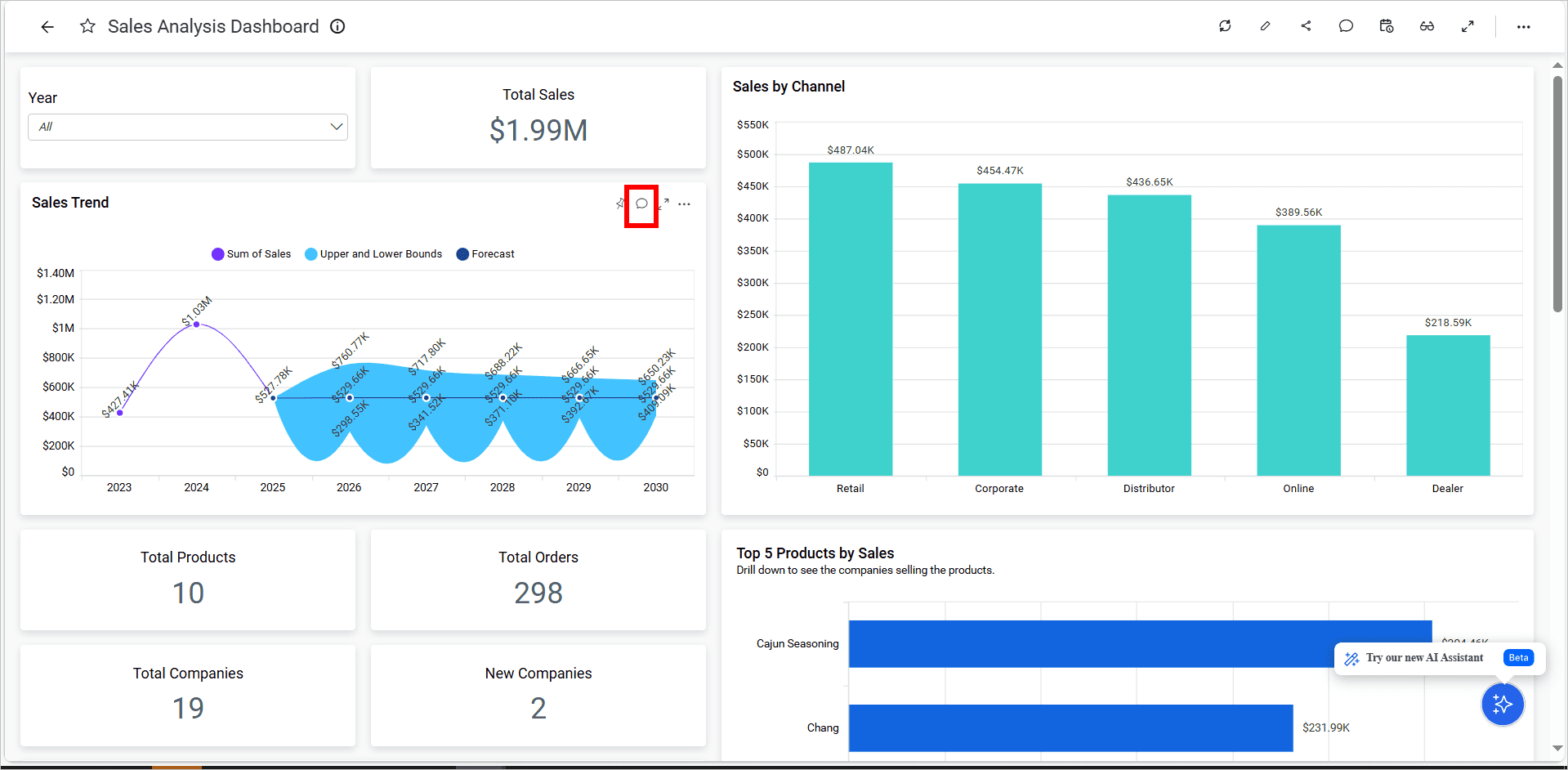Hide the Forecast series from the chart
This screenshot has height=770, width=1568.
pyautogui.click(x=485, y=253)
